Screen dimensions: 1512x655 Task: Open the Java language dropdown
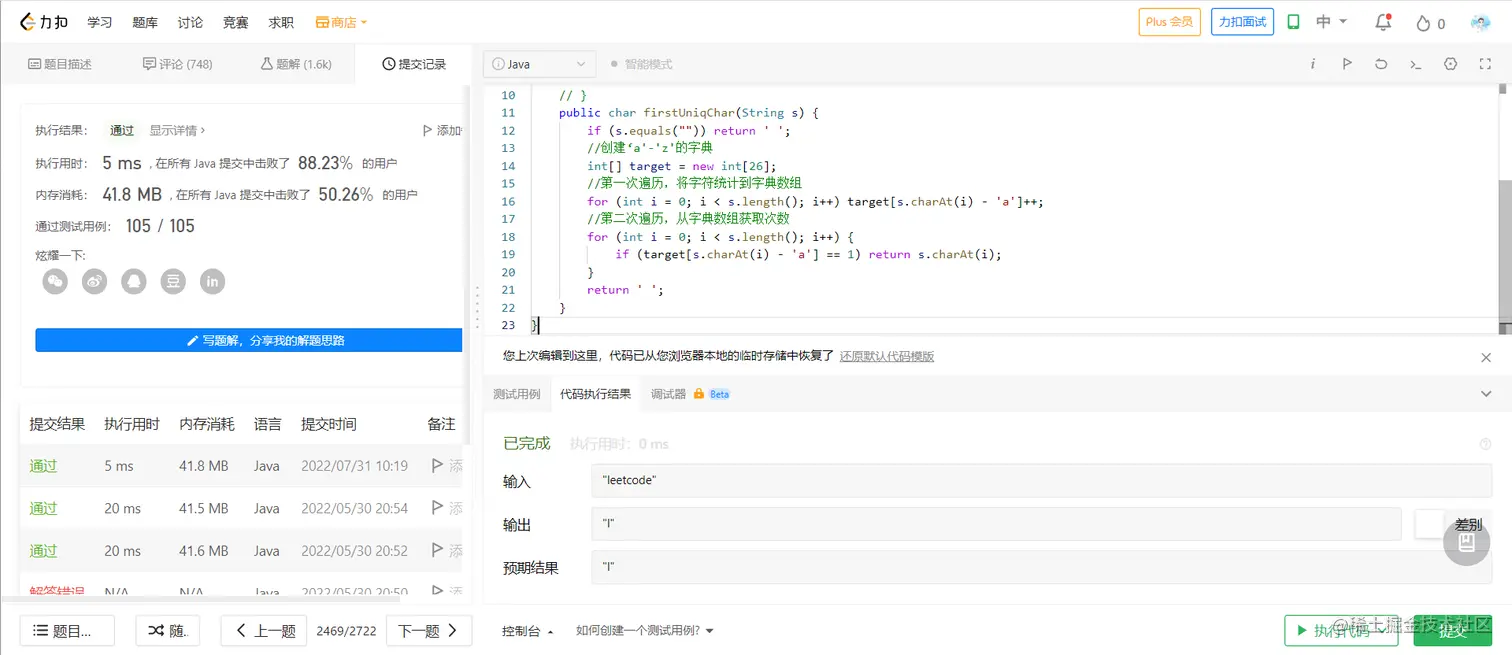click(x=540, y=64)
